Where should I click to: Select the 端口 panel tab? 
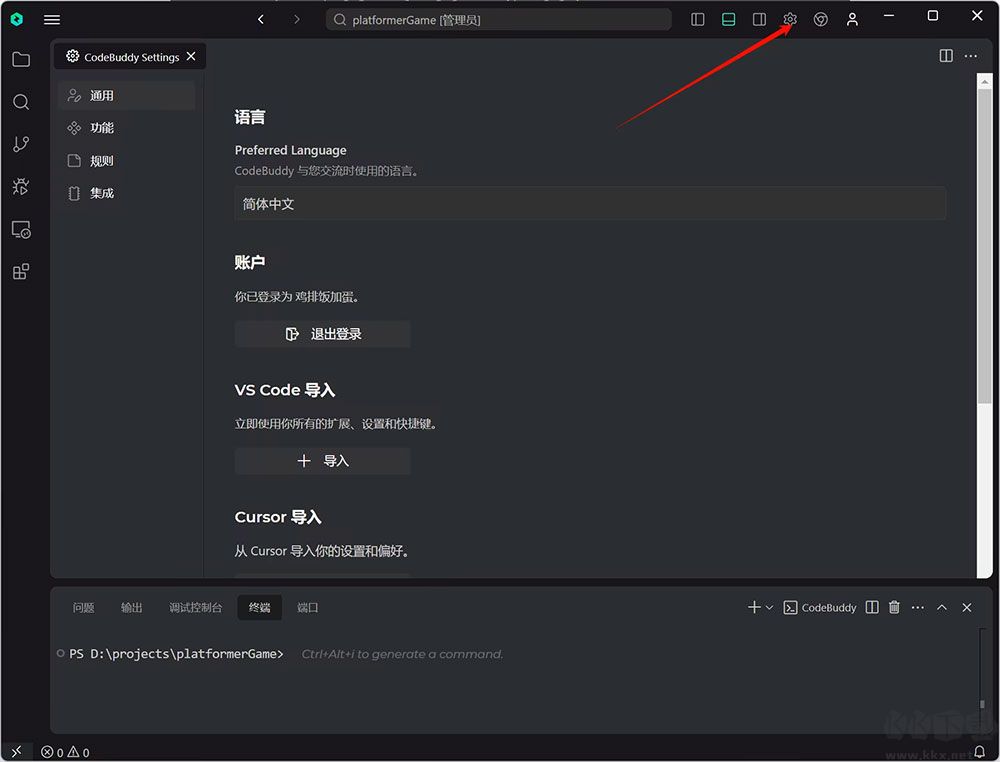click(x=307, y=607)
